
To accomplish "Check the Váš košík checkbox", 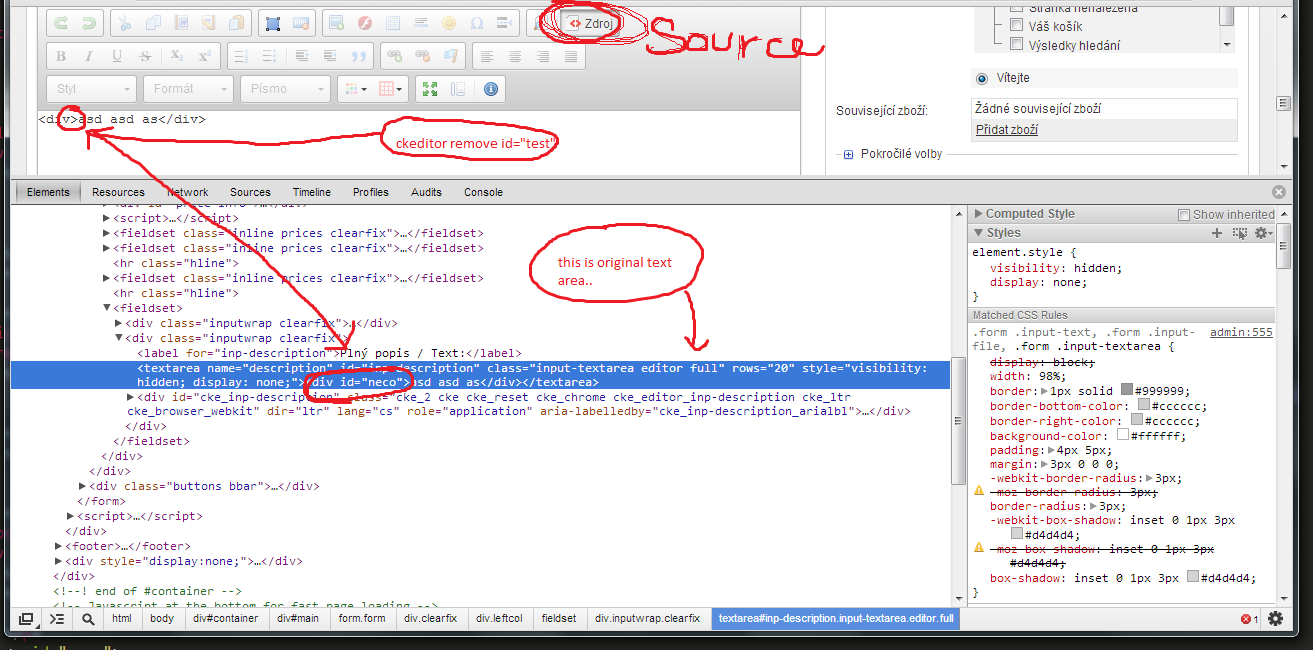I will pyautogui.click(x=1016, y=26).
